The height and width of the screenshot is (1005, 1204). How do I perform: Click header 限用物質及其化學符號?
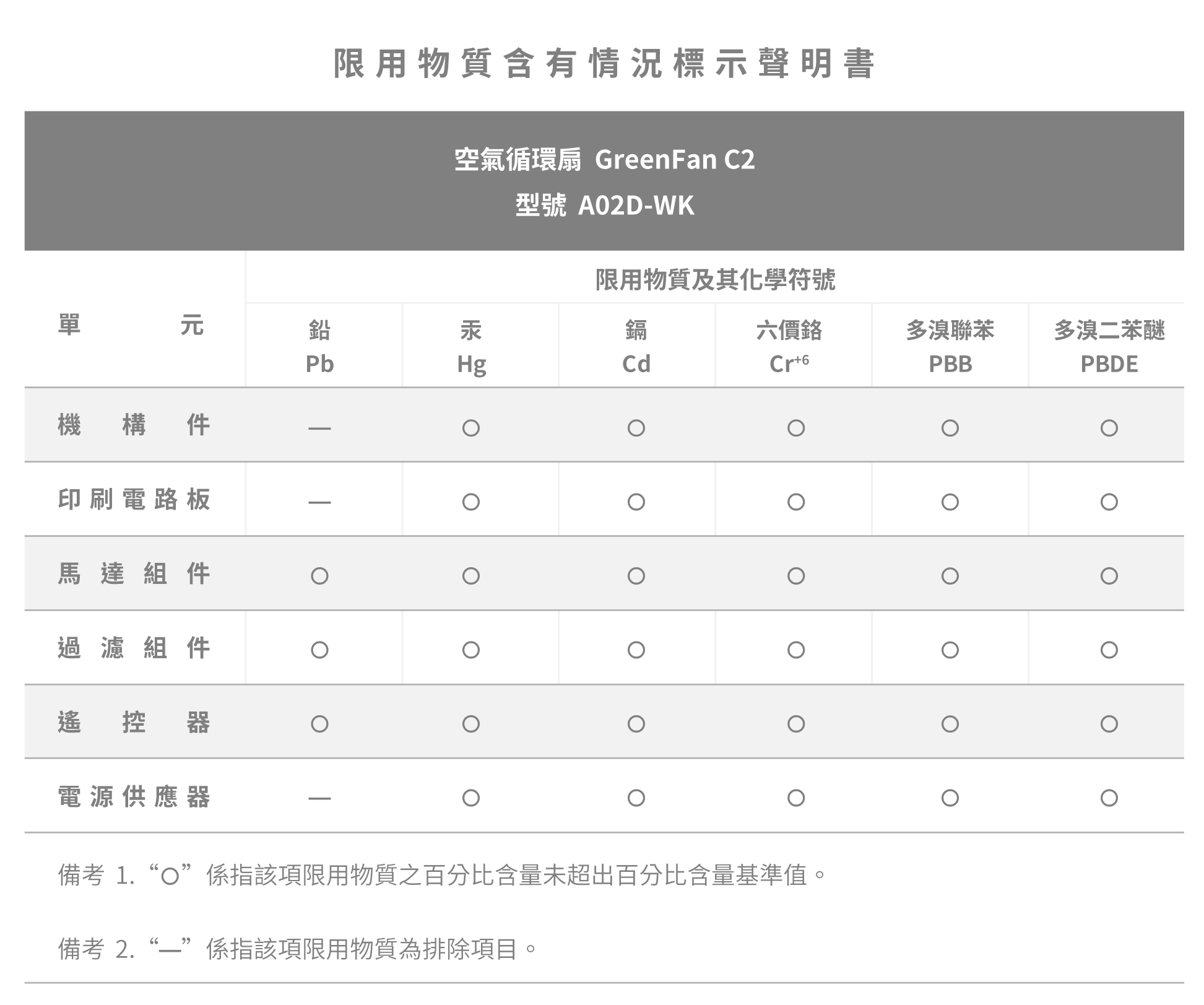pos(715,280)
